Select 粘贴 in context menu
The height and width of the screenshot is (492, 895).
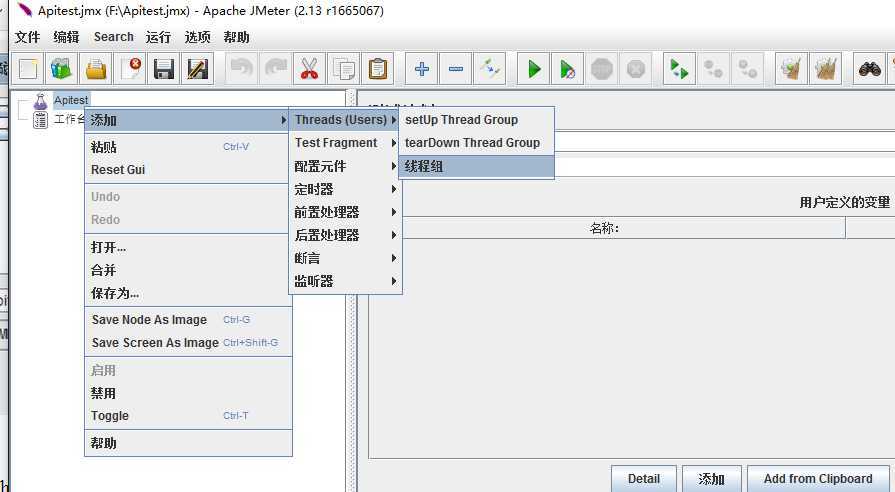tap(188, 147)
